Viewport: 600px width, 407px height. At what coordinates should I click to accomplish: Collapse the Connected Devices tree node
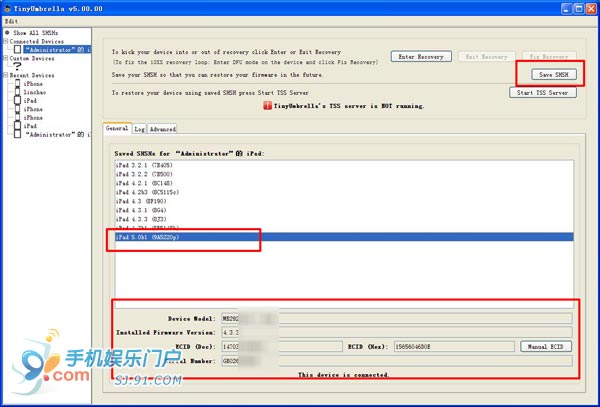(5, 41)
